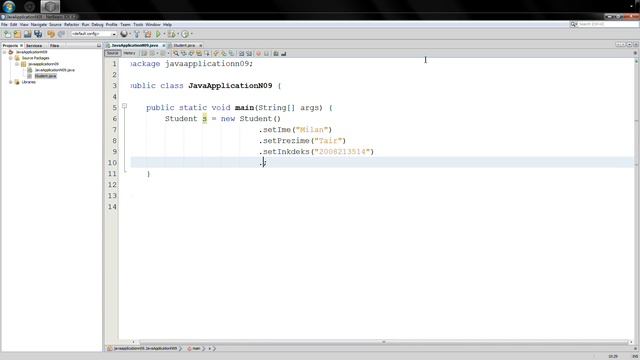Click the Build Project hammer icon

pyautogui.click(x=137, y=34)
